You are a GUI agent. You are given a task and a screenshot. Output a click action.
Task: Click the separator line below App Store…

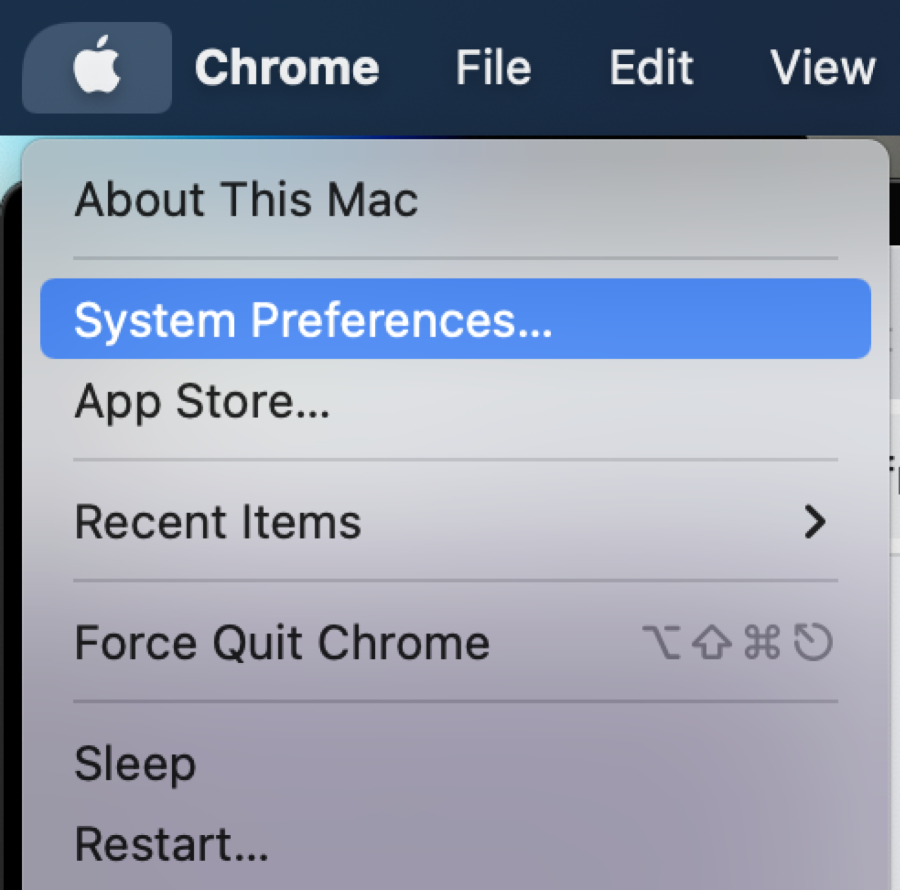click(455, 460)
